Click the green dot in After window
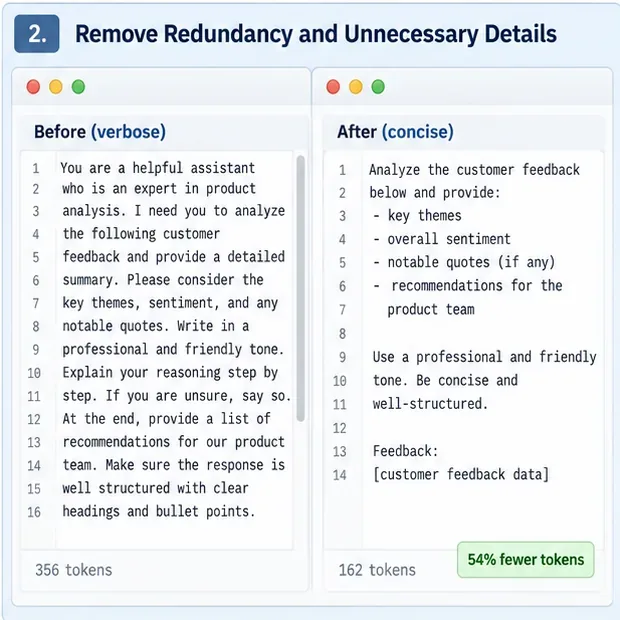Viewport: 620px width, 620px height. 378,87
